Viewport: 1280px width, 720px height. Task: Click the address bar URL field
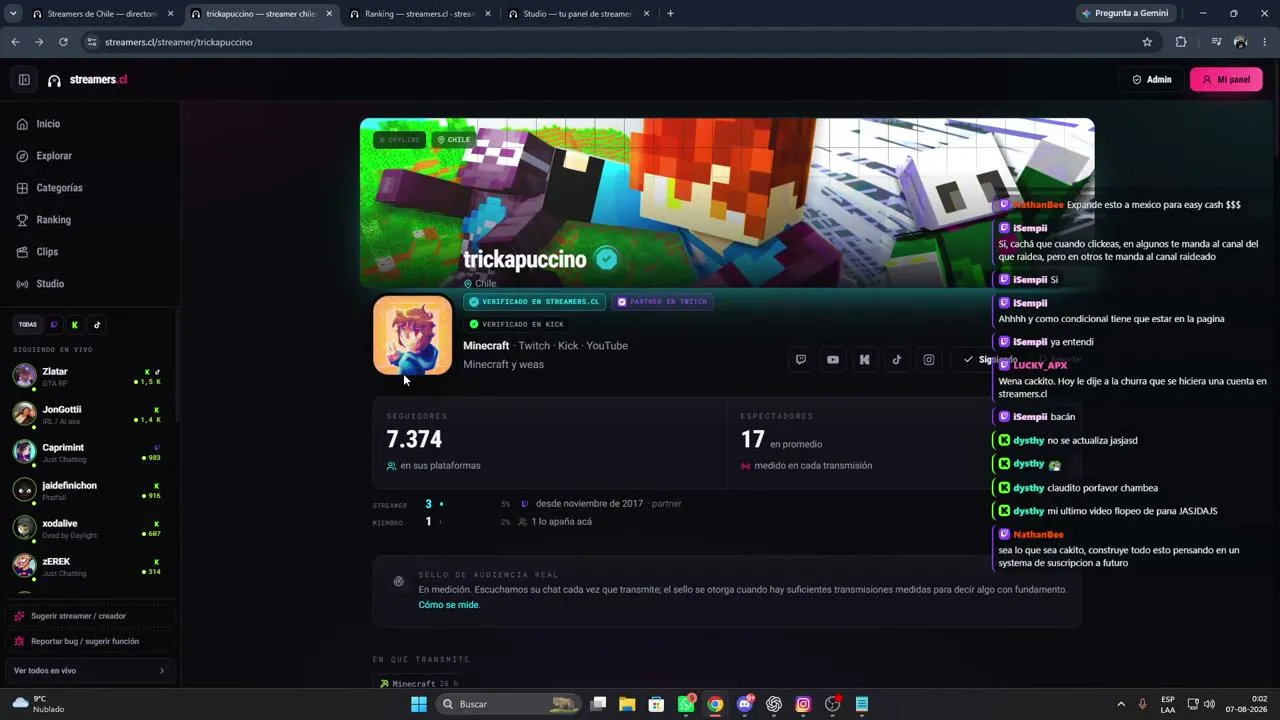pos(610,42)
